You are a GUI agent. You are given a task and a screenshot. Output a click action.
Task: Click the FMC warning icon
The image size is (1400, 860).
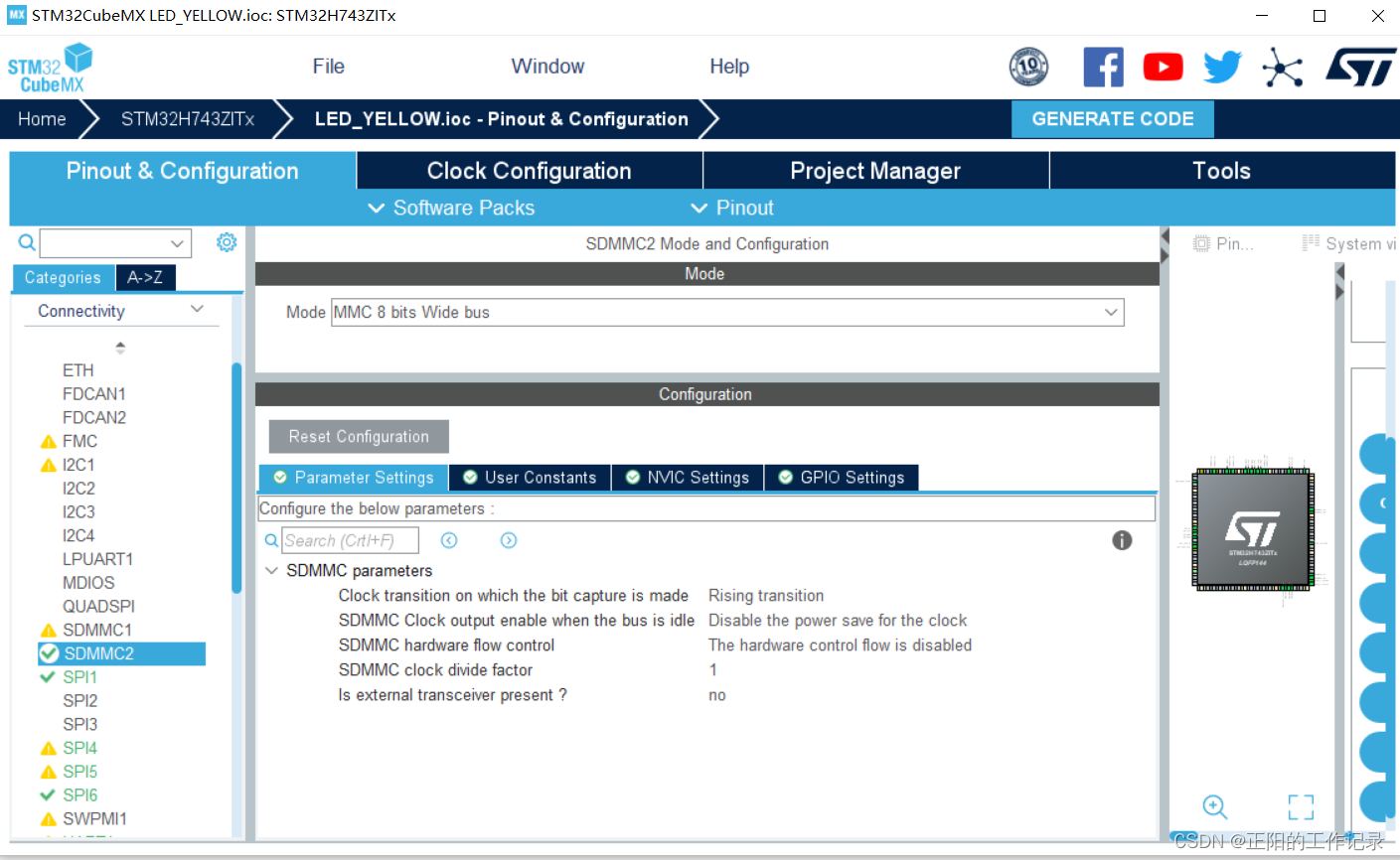coord(48,442)
